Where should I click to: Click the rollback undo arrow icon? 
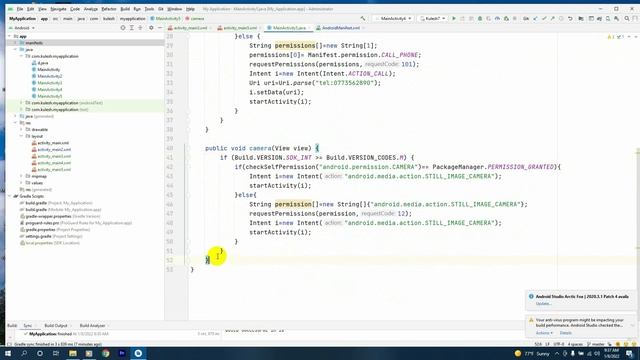click(570, 18)
